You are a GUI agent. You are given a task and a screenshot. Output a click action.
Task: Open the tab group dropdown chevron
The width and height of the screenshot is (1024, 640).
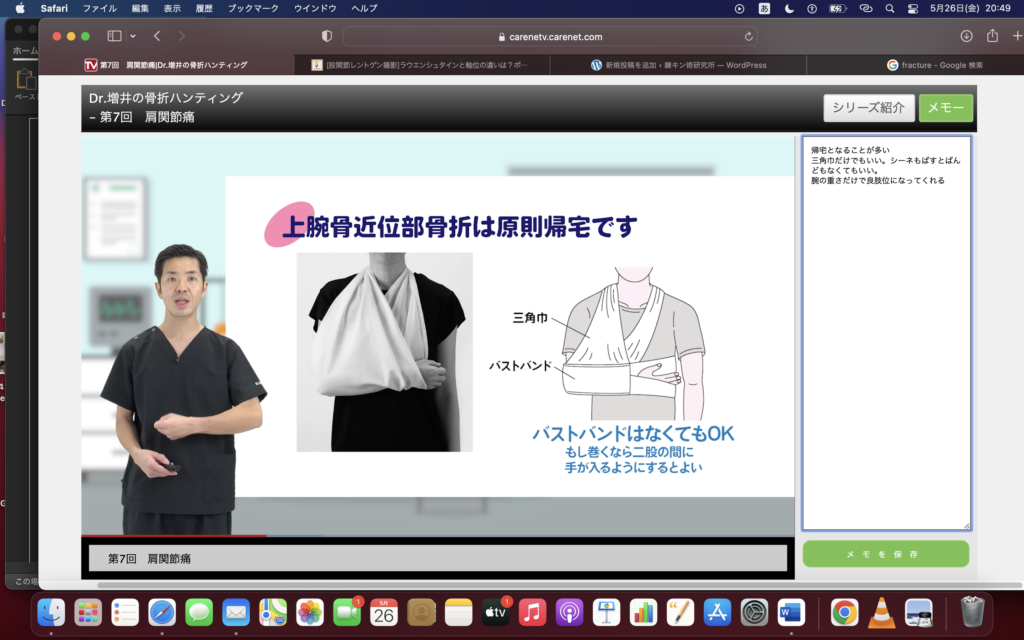point(133,36)
